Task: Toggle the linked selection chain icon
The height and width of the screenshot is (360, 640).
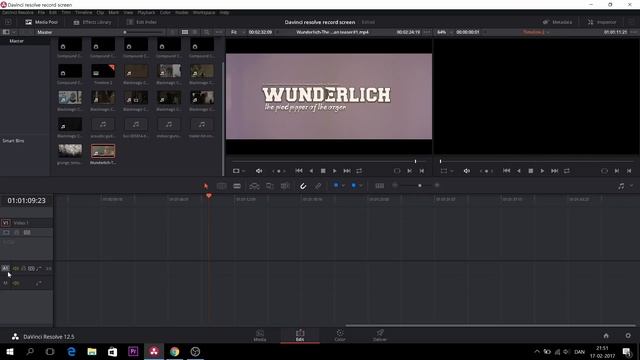Action: pos(318,186)
